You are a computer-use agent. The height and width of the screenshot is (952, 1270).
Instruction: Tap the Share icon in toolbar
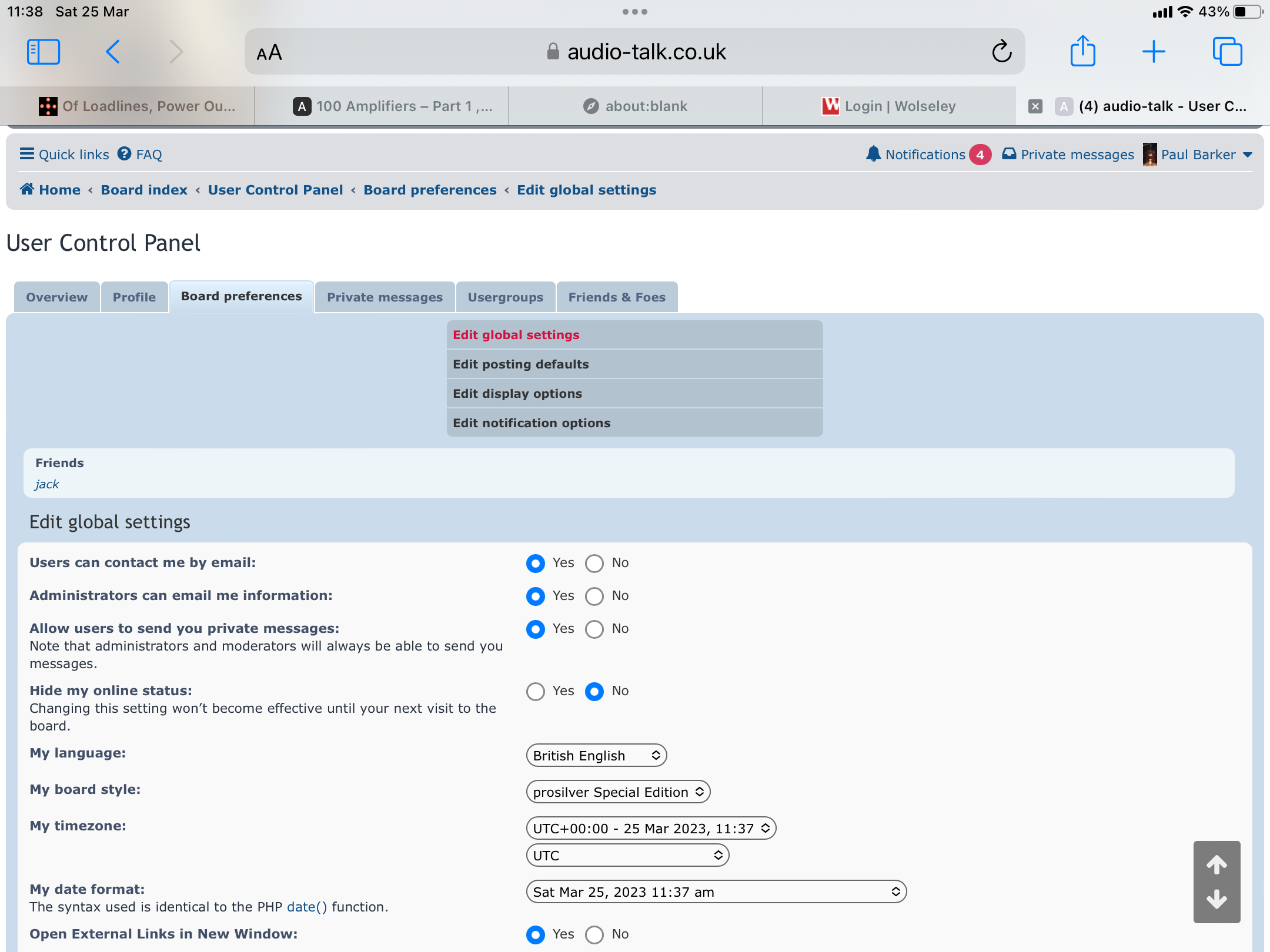click(x=1082, y=52)
